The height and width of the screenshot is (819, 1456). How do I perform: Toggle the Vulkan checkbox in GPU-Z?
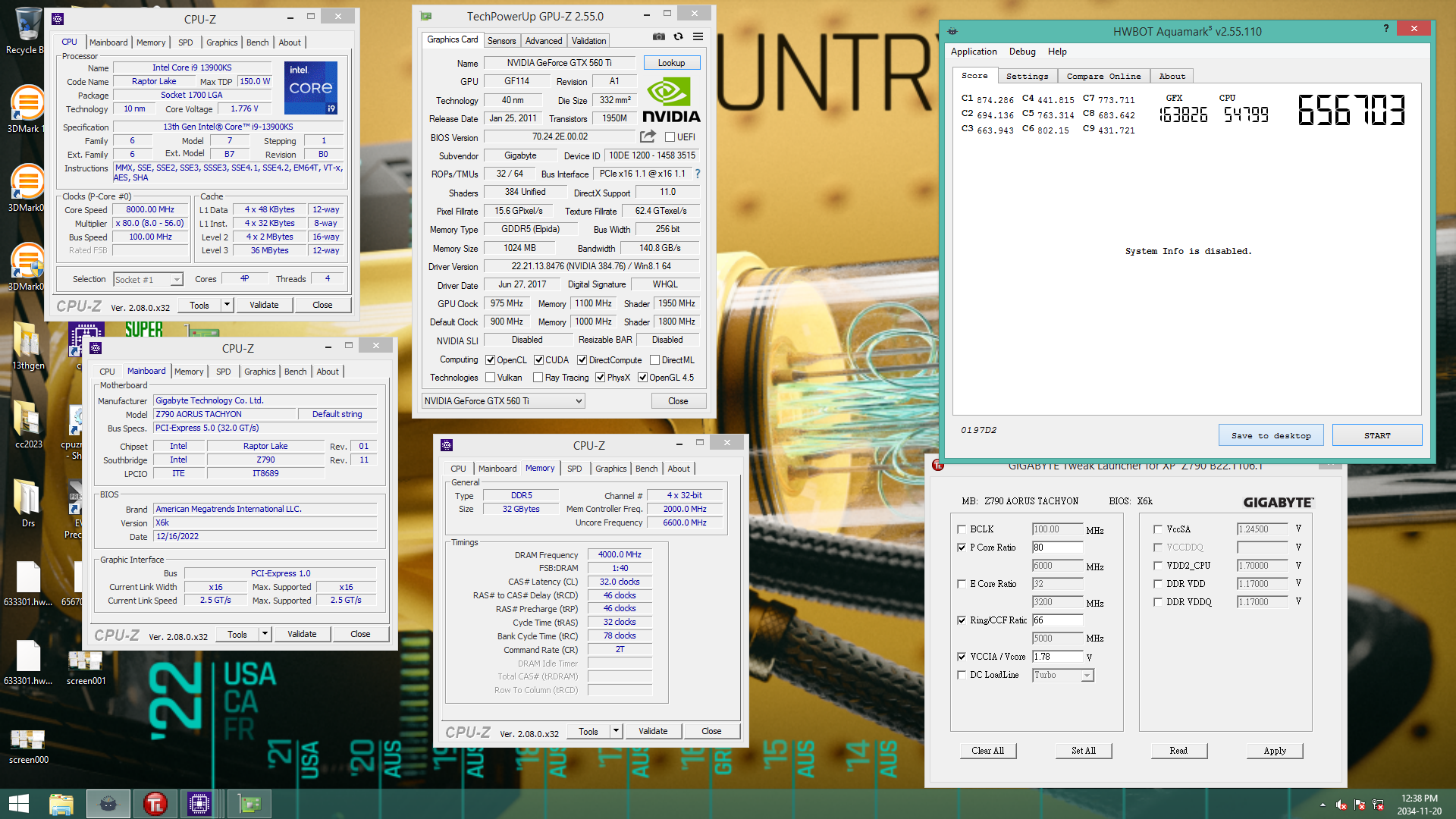point(490,378)
